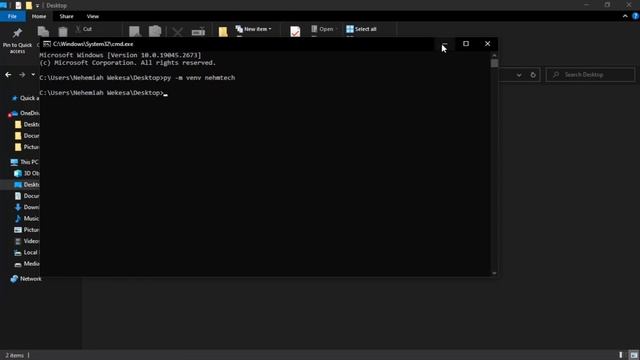Viewport: 640px width, 360px height.
Task: Click the Cut command in ribbon
Action: click(84, 29)
